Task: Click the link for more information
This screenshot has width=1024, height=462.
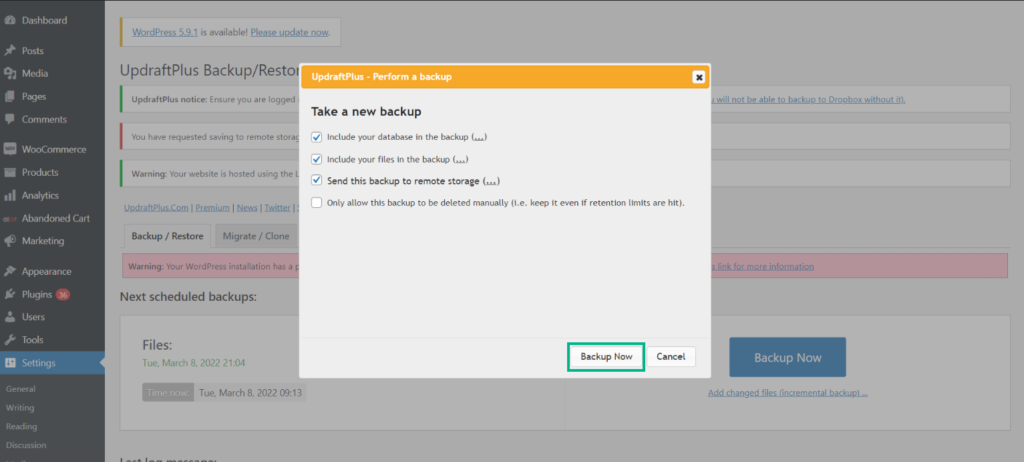Action: (761, 267)
